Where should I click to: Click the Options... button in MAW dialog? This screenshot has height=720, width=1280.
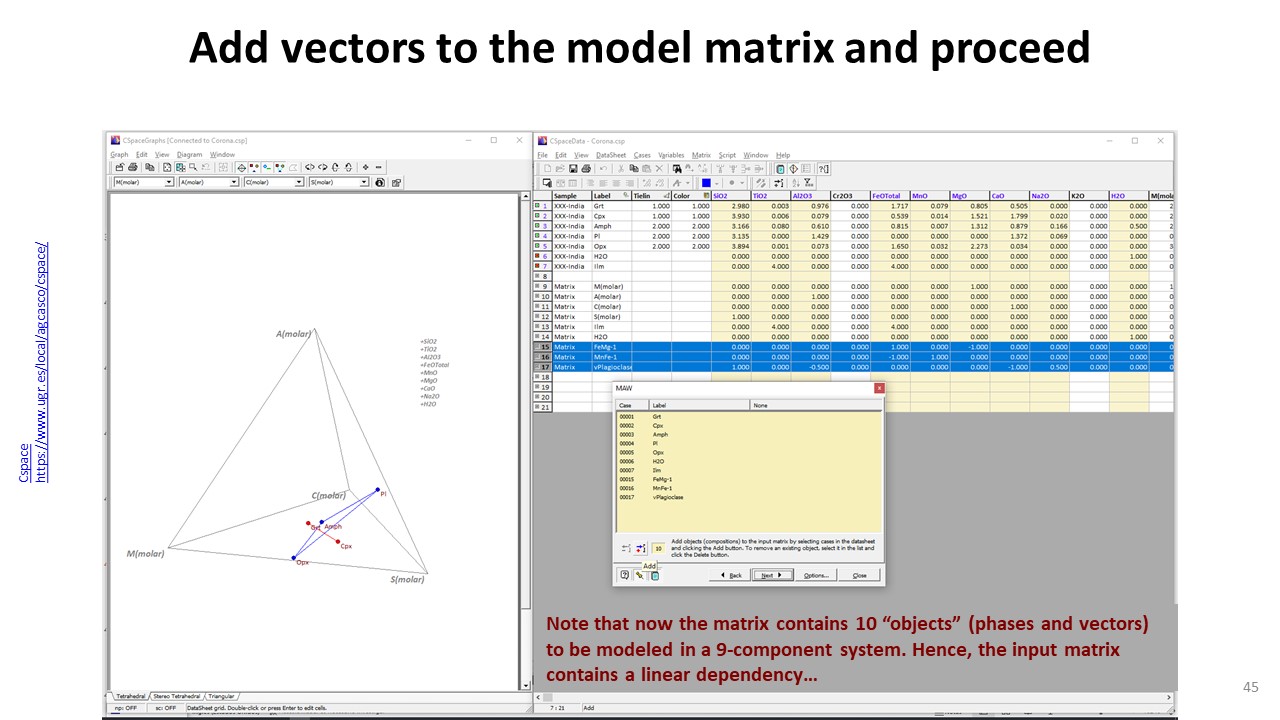[x=816, y=575]
